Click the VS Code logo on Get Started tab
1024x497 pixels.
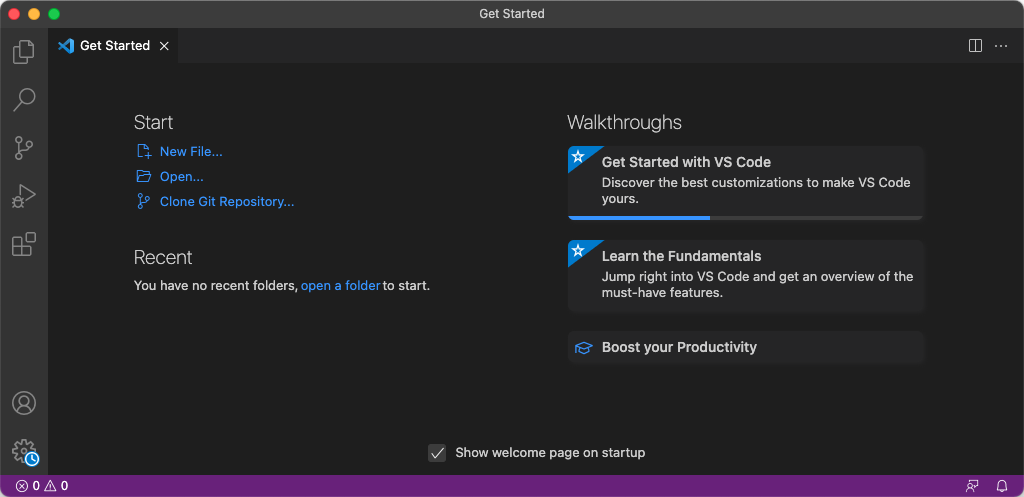66,46
